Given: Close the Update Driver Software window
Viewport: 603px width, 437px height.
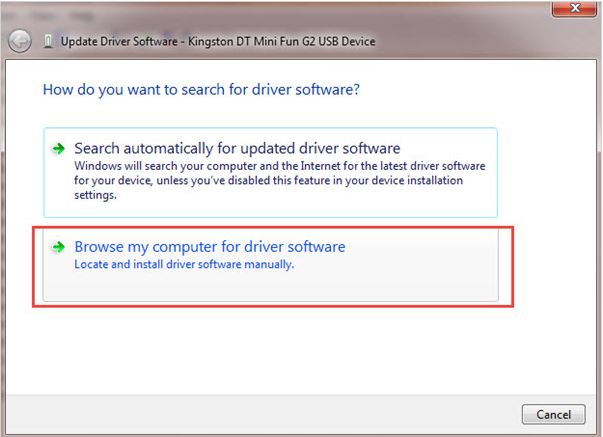Looking at the screenshot, I should point(574,8).
